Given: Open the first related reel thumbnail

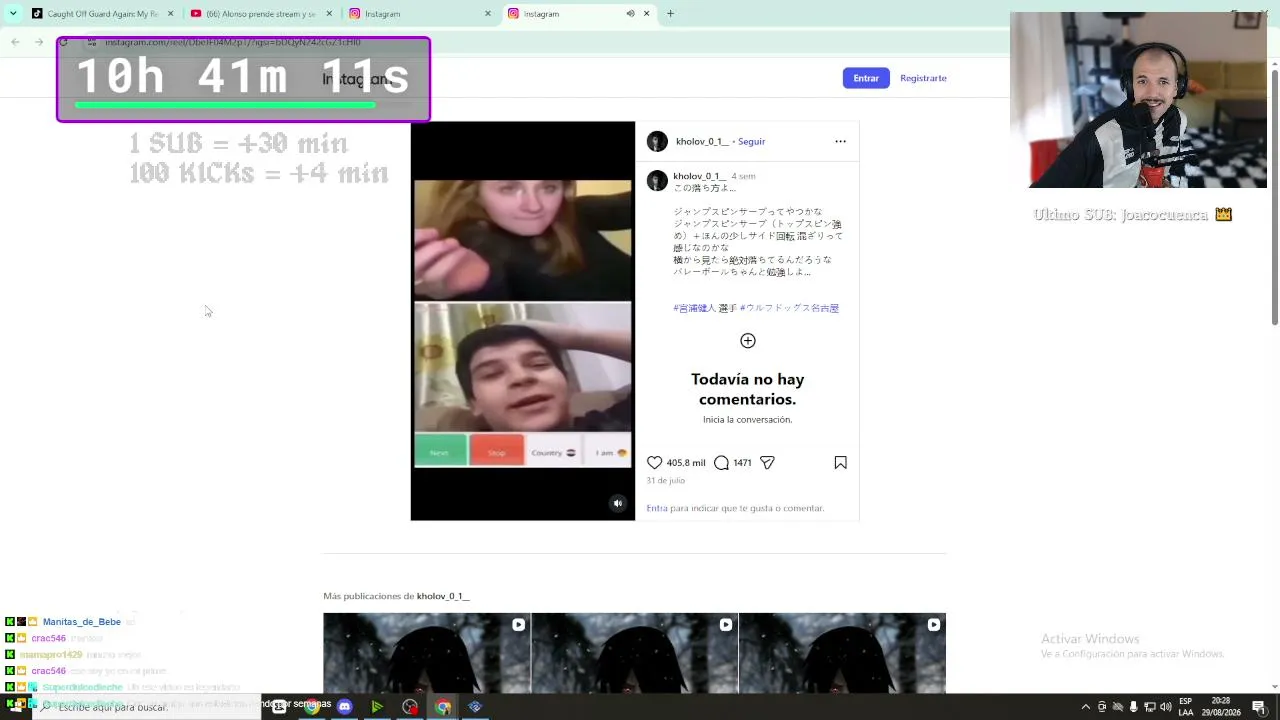Looking at the screenshot, I should pyautogui.click(x=426, y=653).
